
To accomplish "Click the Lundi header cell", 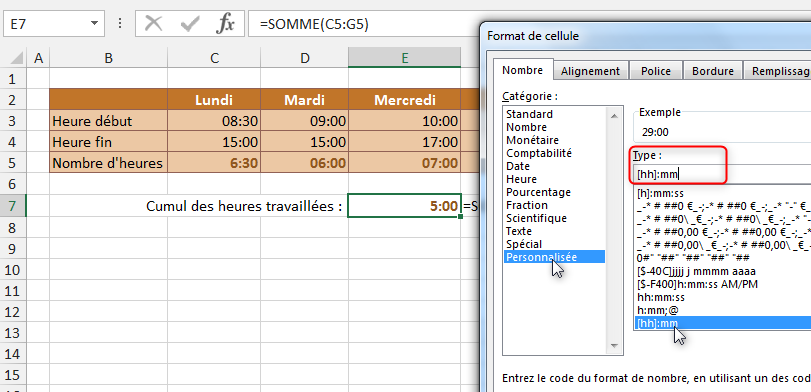I will point(214,99).
